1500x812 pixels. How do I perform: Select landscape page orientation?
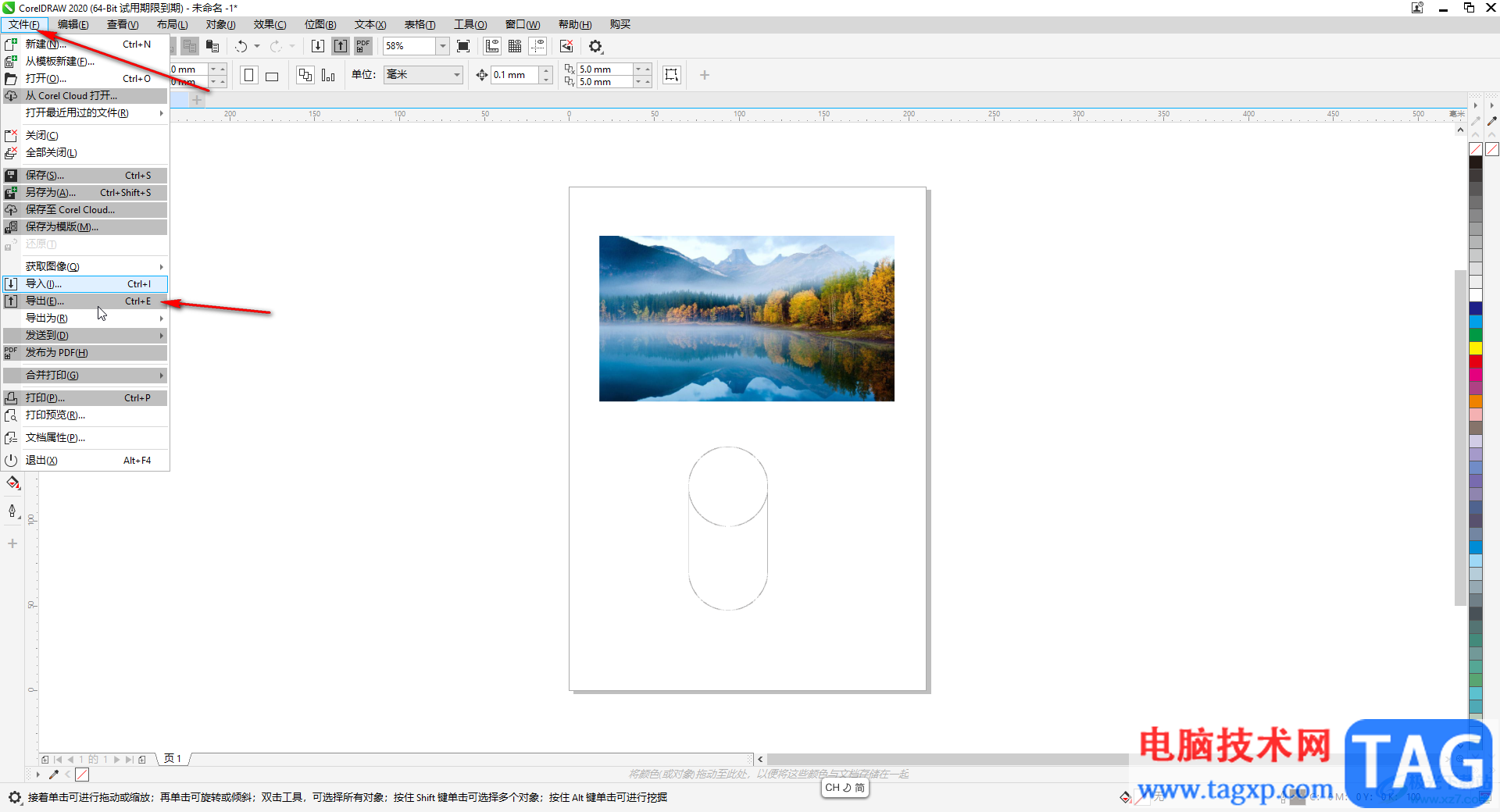[x=272, y=75]
